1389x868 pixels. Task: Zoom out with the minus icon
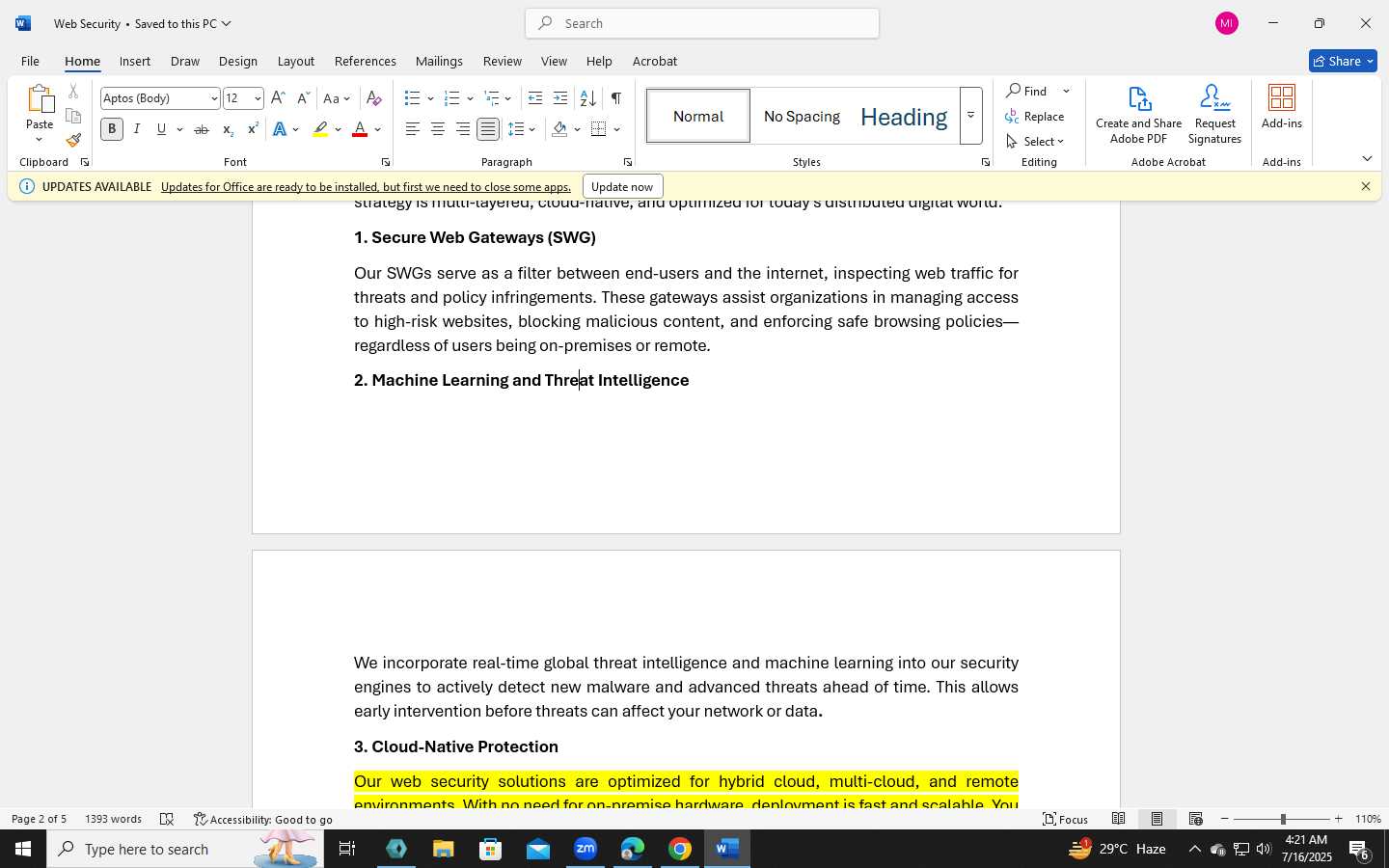click(x=1225, y=819)
